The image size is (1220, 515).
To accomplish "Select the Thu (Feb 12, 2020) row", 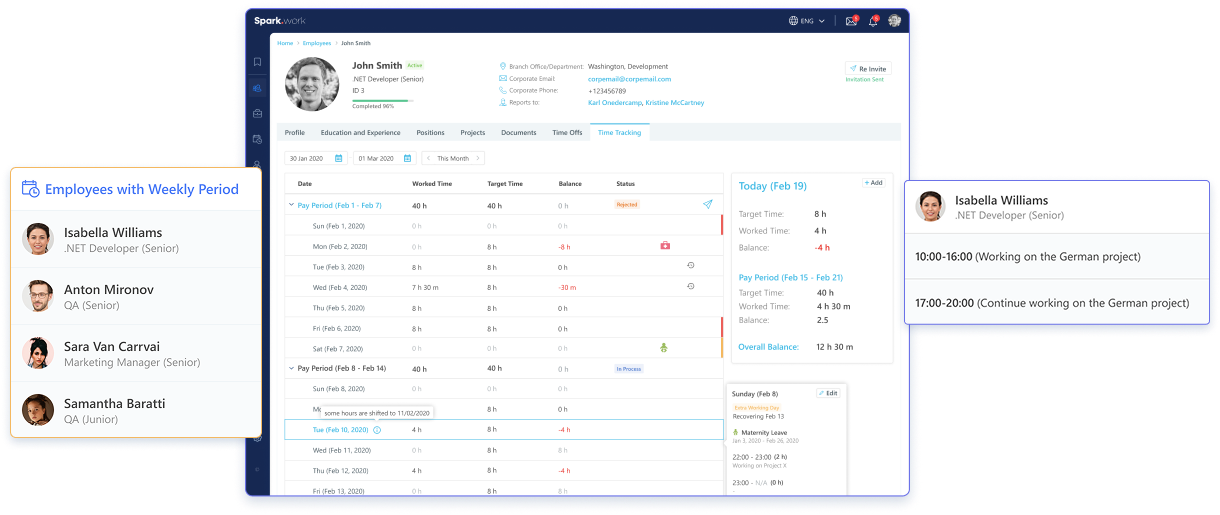I will point(504,471).
